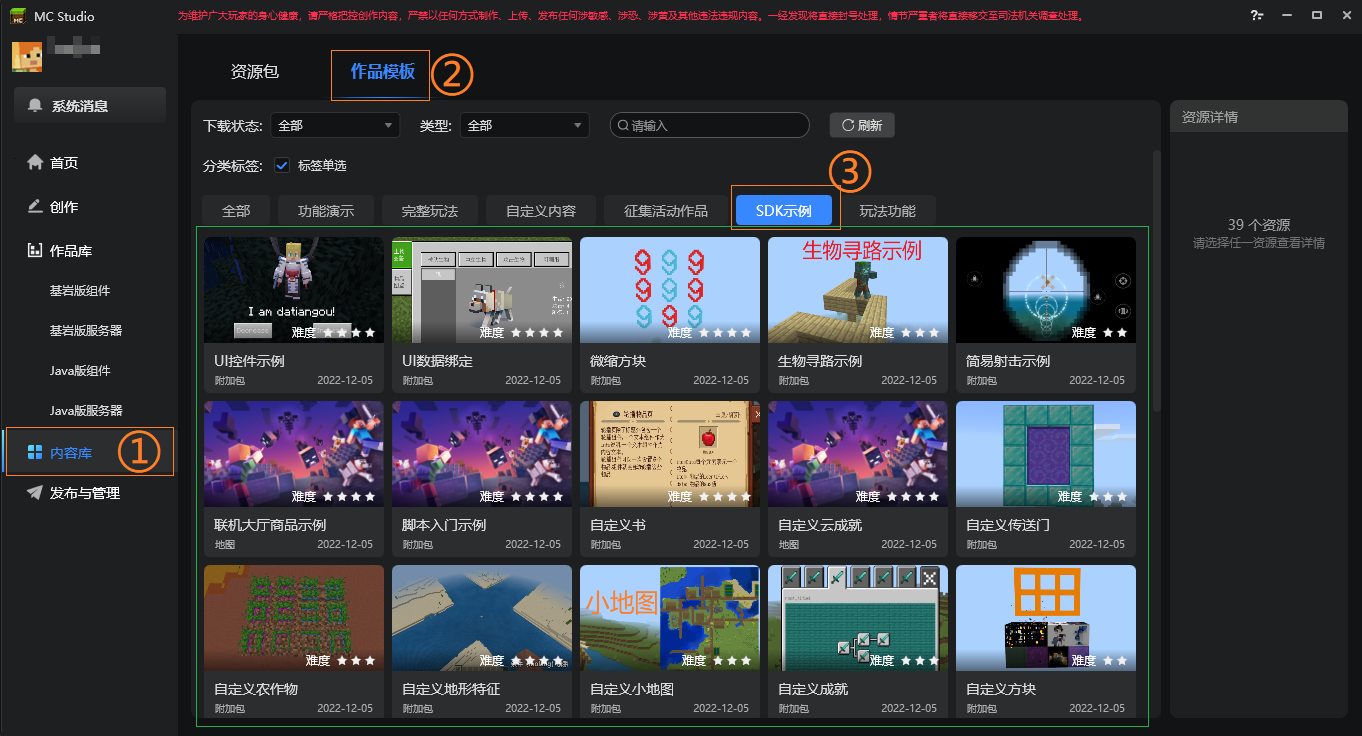Click the Home house icon in the sidebar
This screenshot has width=1362, height=736.
(35, 162)
